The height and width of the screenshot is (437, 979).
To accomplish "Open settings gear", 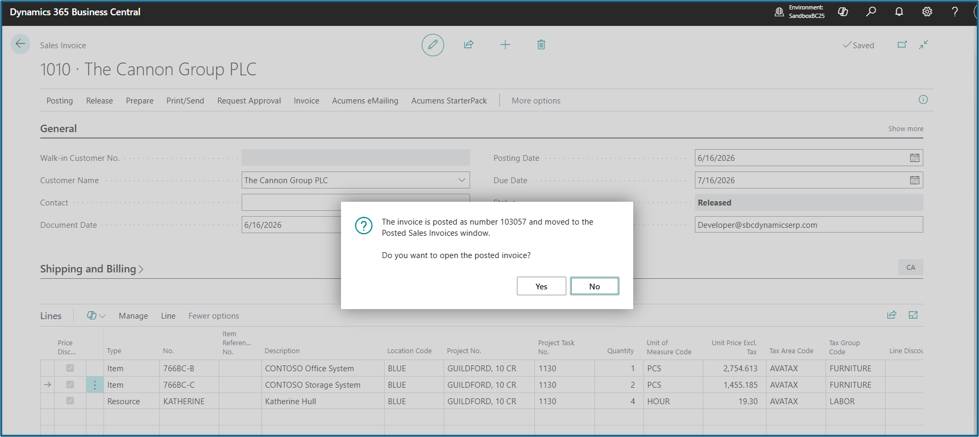I will click(927, 12).
